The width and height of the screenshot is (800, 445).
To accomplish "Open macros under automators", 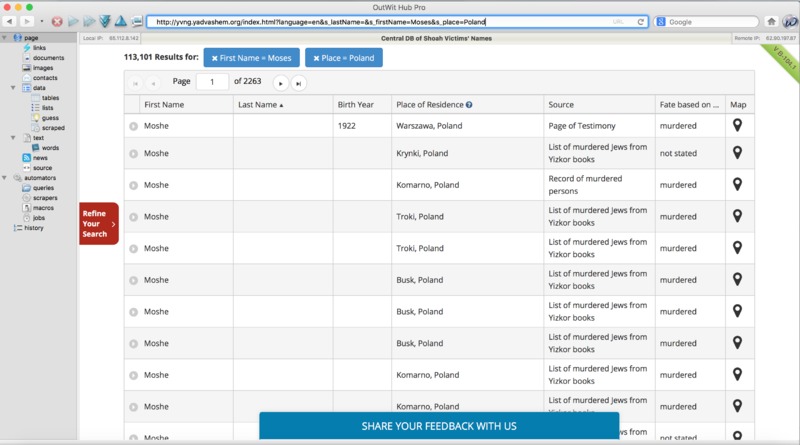I will point(43,208).
